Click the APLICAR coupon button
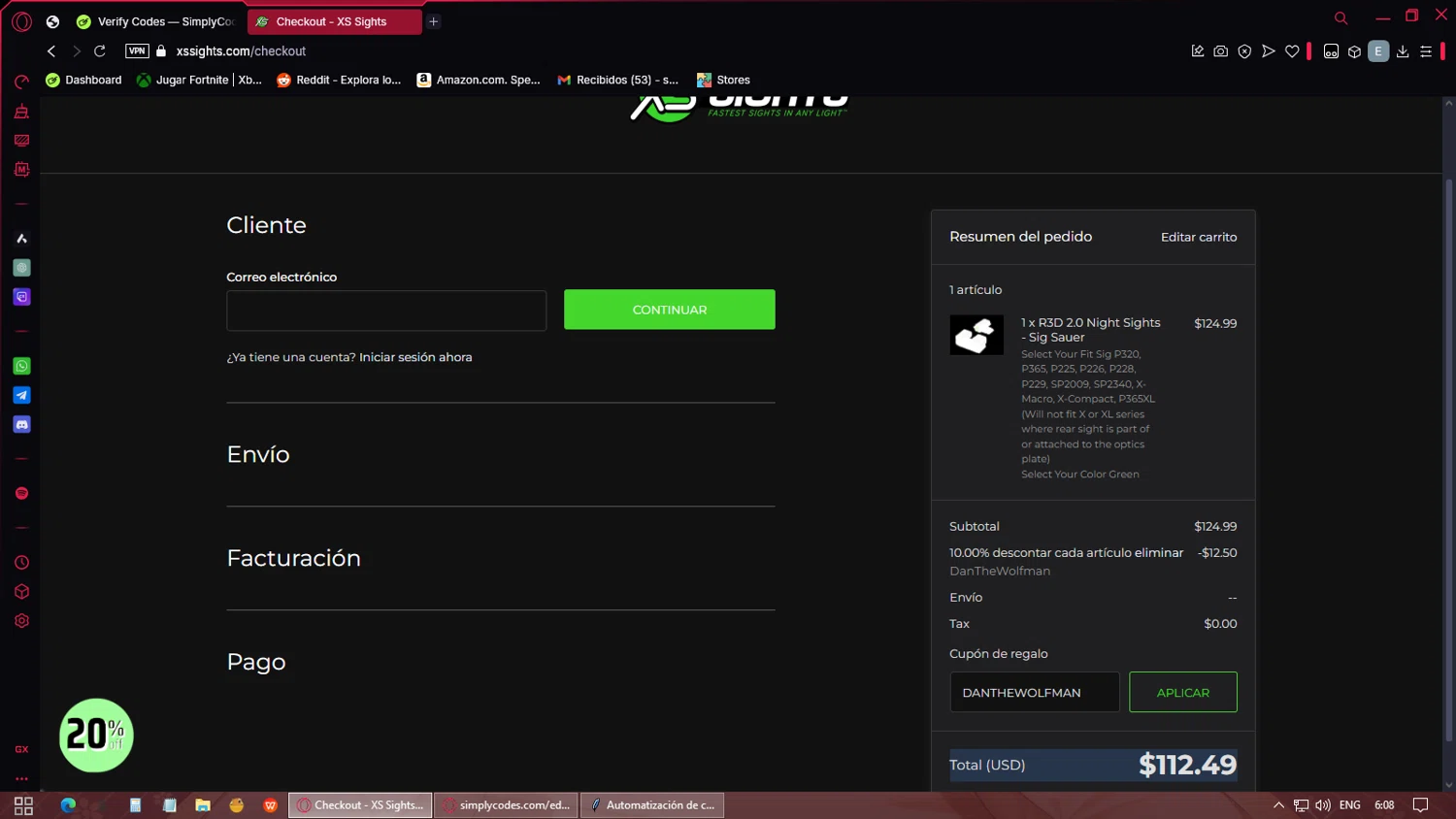The height and width of the screenshot is (819, 1456). pos(1183,692)
